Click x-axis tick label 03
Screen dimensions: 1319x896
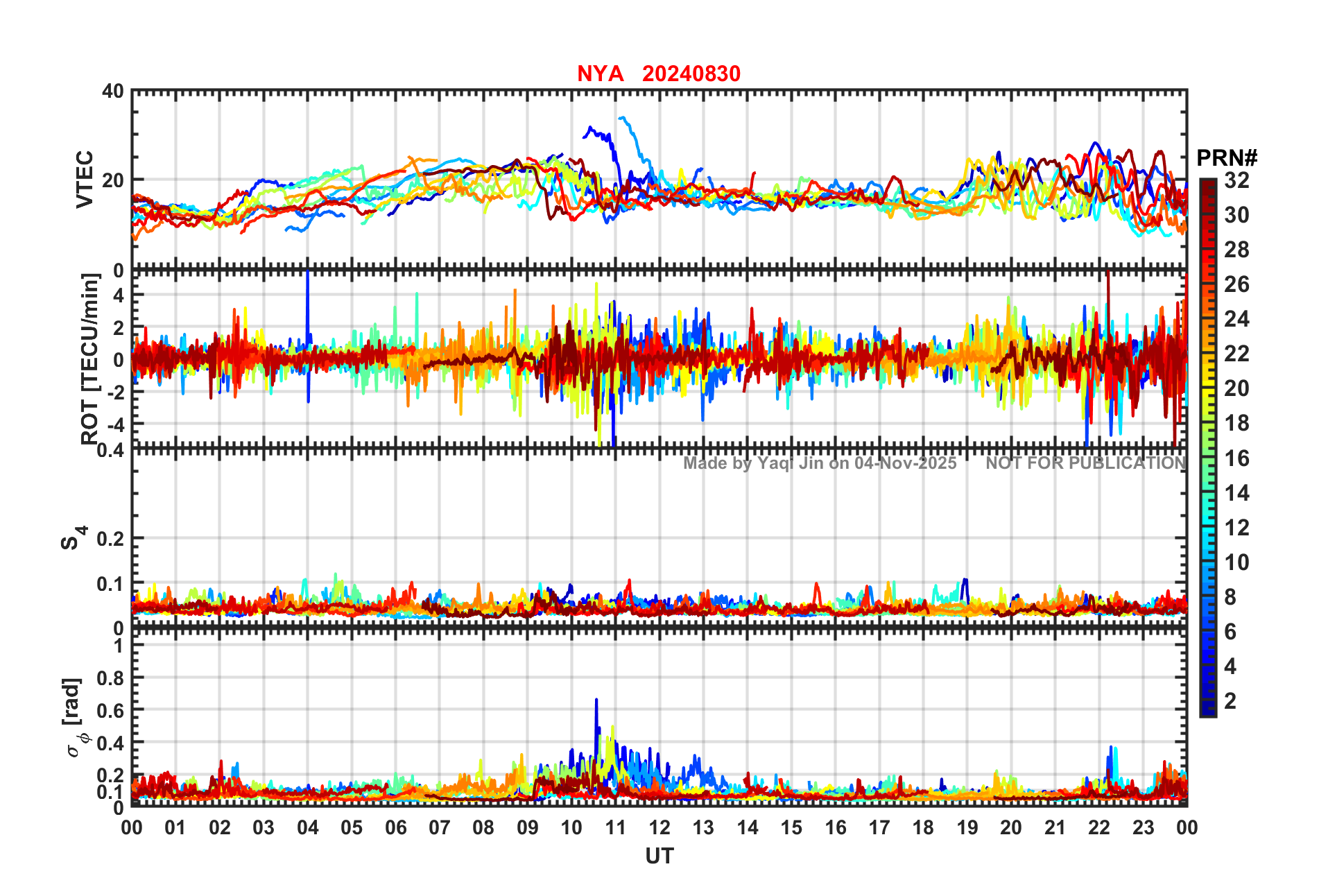pyautogui.click(x=264, y=827)
